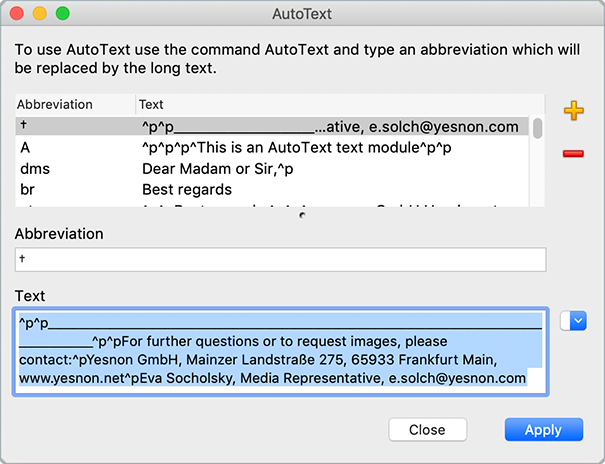Zoom the AutoText window with green button
The width and height of the screenshot is (605, 464).
pos(62,15)
